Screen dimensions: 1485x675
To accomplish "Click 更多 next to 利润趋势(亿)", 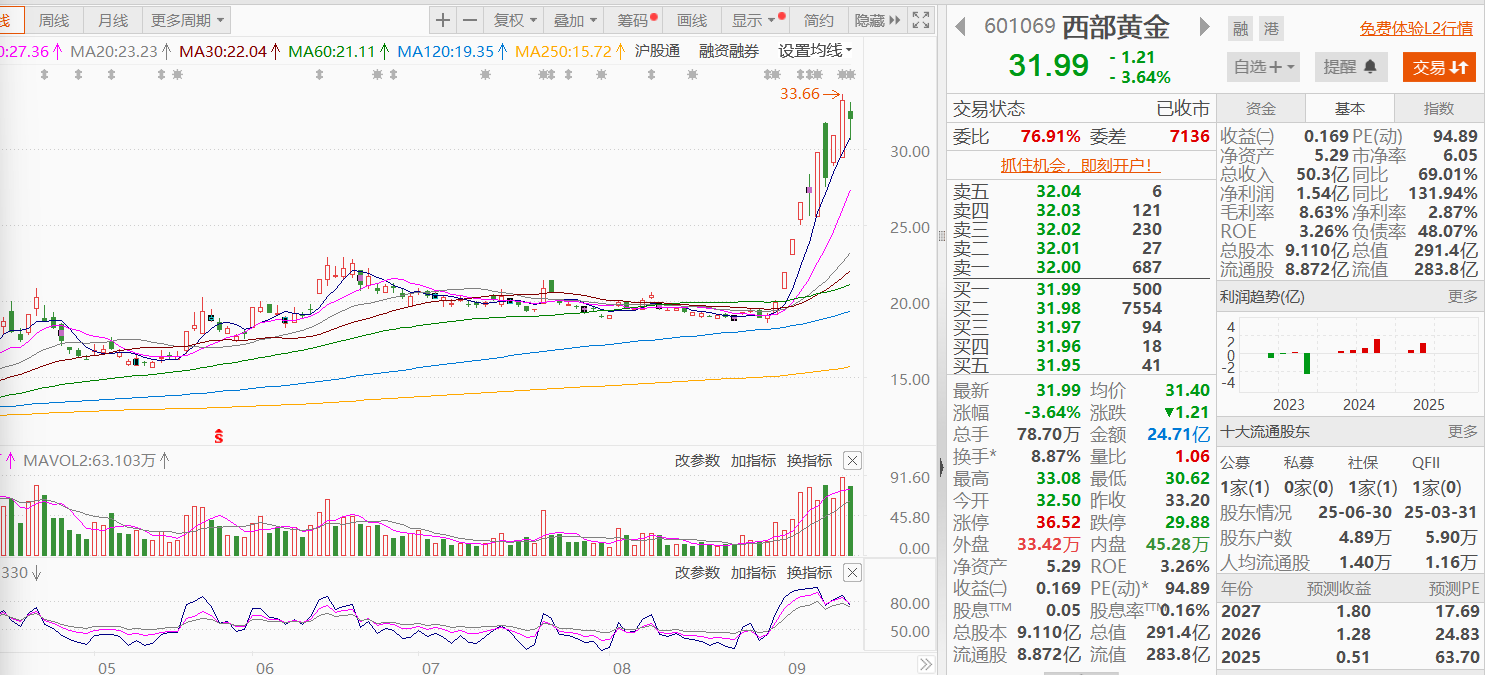I will (1462, 296).
